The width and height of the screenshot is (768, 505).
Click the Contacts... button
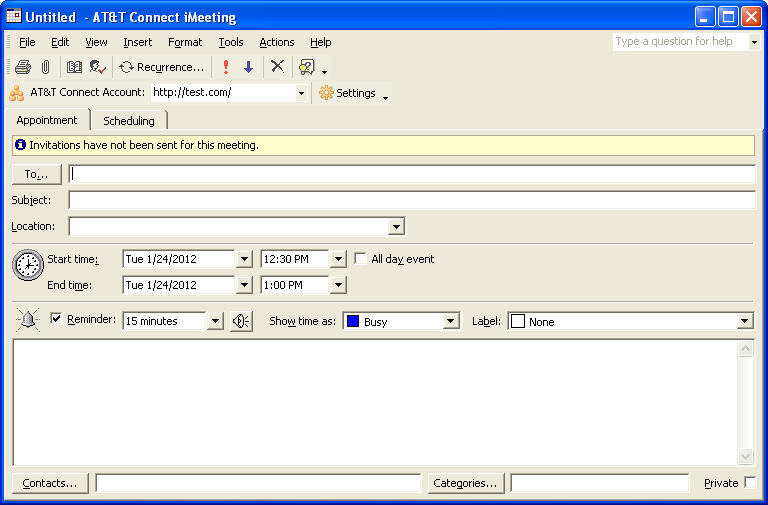click(x=50, y=483)
